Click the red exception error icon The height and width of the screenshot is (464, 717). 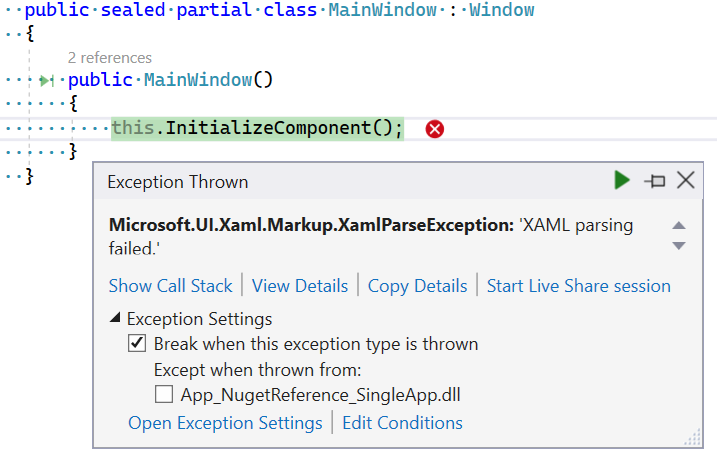435,129
